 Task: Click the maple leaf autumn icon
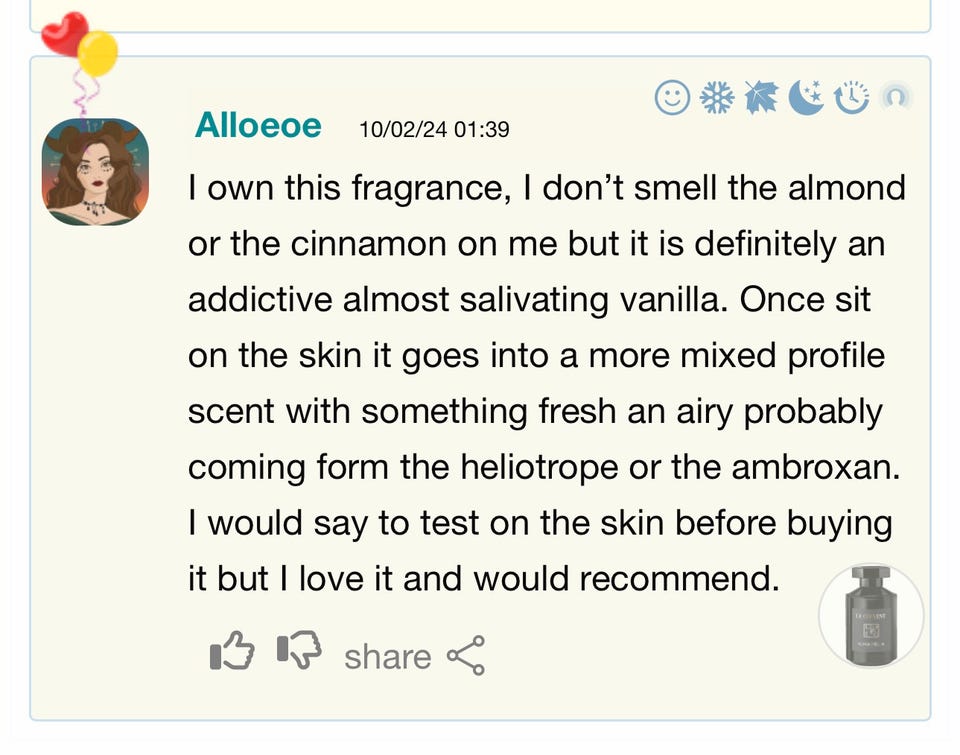761,98
